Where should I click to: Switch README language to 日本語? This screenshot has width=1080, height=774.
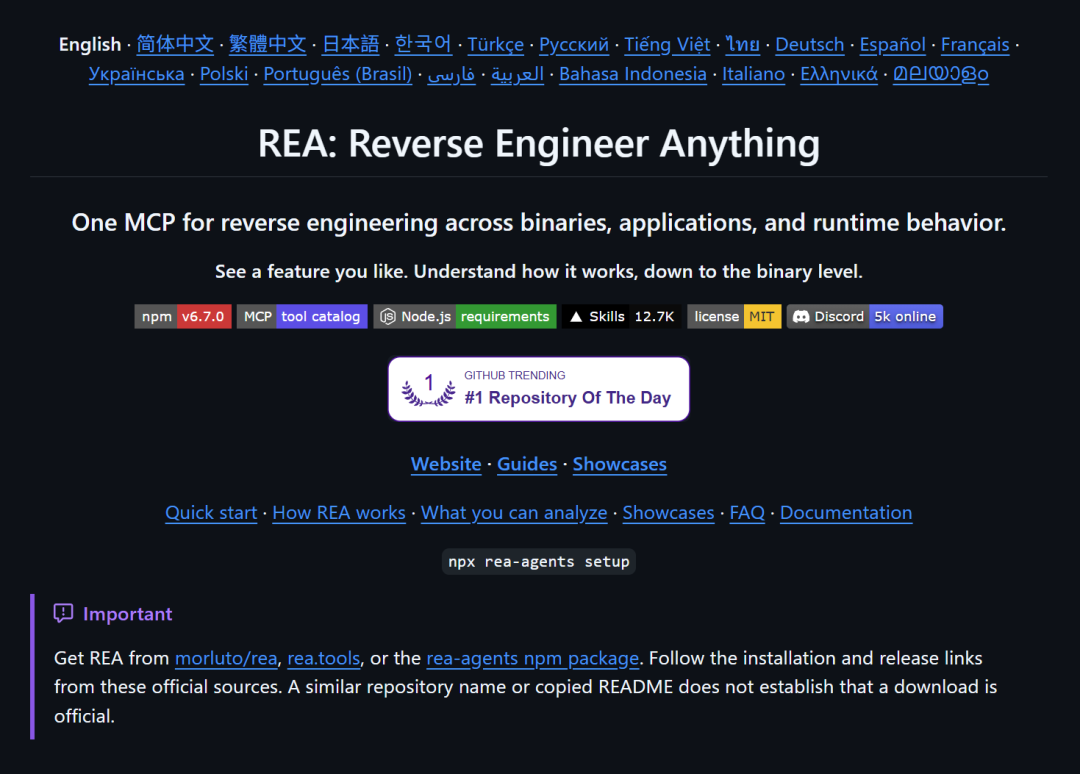click(x=351, y=45)
